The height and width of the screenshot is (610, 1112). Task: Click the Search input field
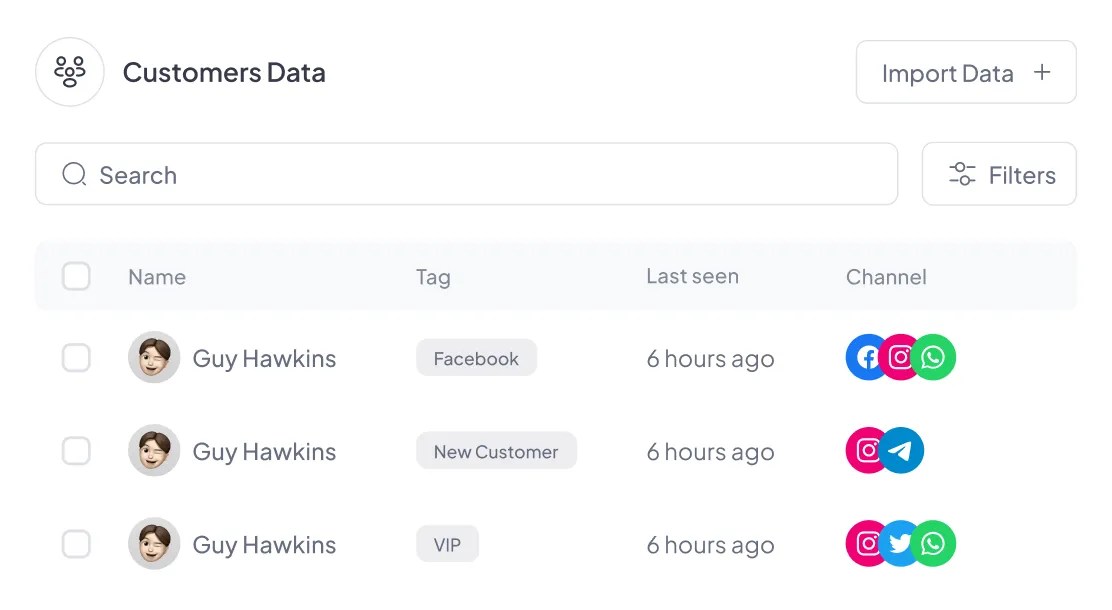point(480,175)
